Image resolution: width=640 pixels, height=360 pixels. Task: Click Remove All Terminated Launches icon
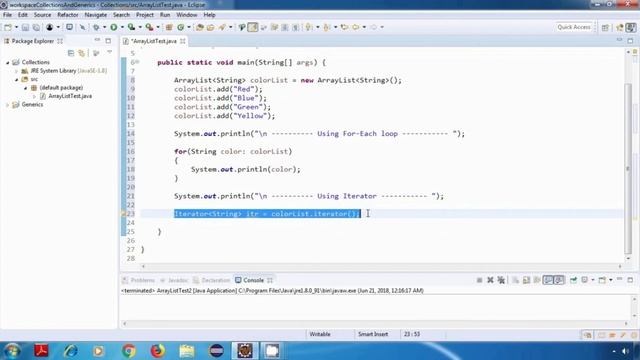[x=501, y=280]
